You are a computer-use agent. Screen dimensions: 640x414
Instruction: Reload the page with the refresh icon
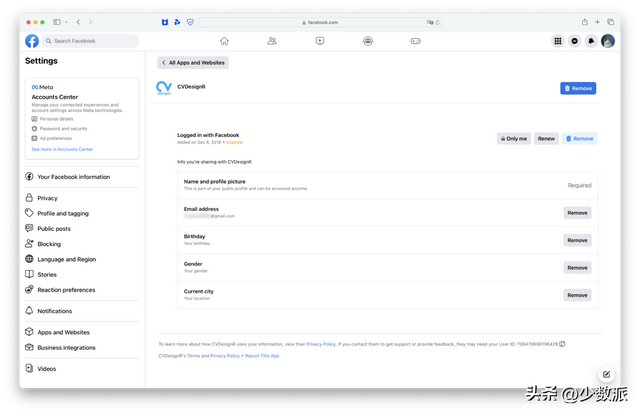438,22
